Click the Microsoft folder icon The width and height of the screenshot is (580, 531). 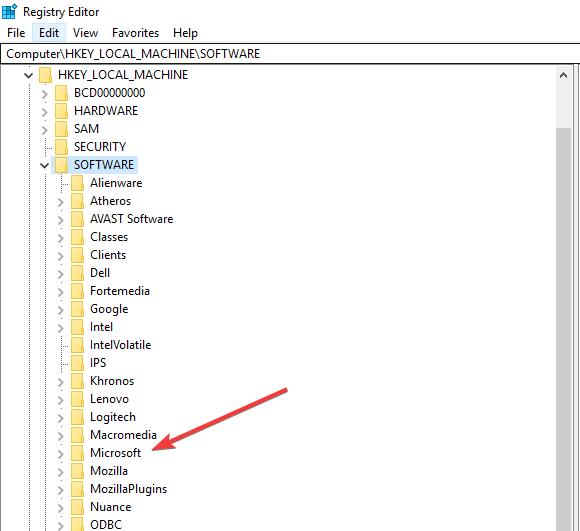77,453
